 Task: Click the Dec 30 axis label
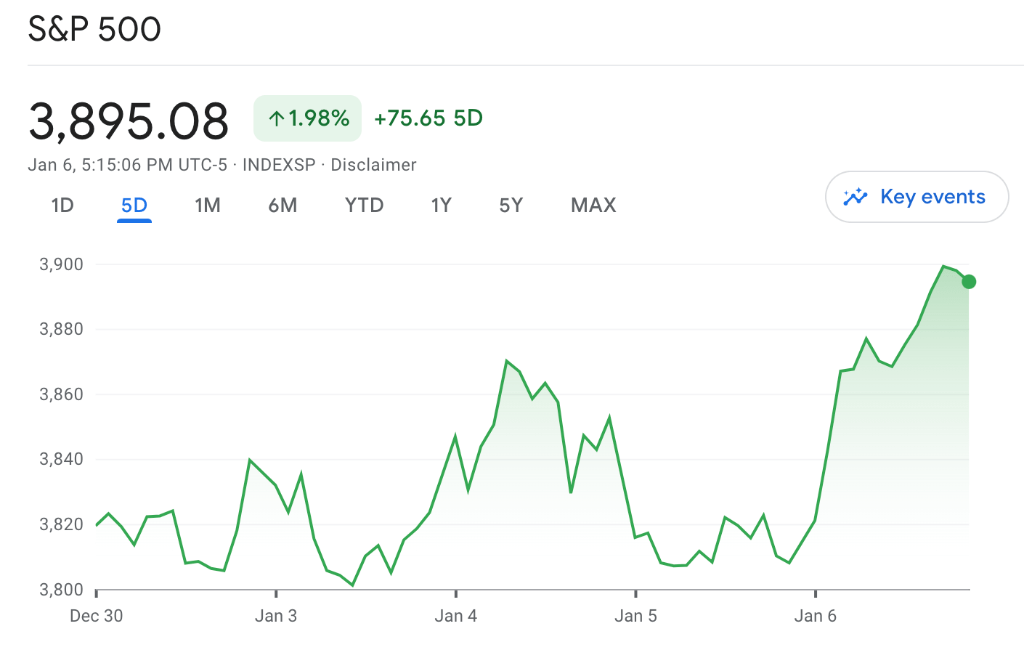[96, 616]
